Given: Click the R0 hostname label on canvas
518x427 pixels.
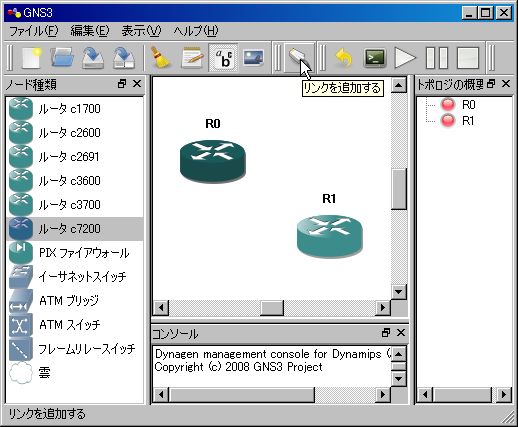Looking at the screenshot, I should click(213, 124).
